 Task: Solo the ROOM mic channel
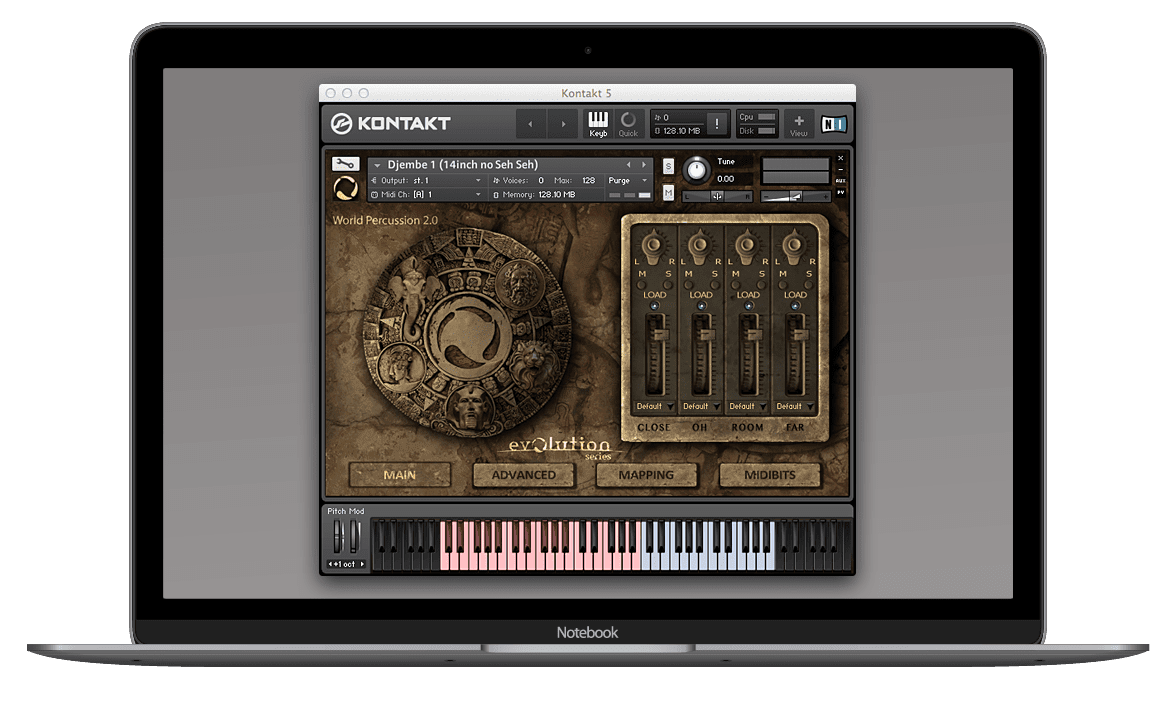(x=760, y=284)
